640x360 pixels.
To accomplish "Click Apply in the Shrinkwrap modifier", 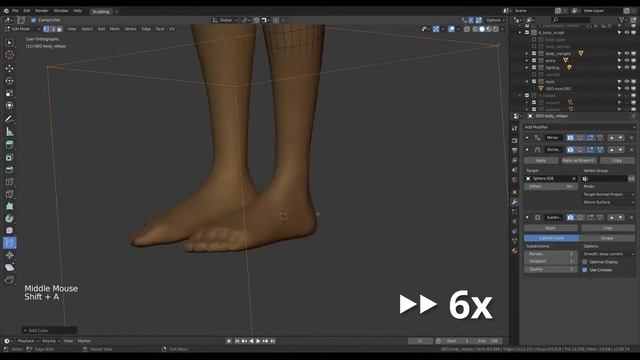I will tap(541, 160).
